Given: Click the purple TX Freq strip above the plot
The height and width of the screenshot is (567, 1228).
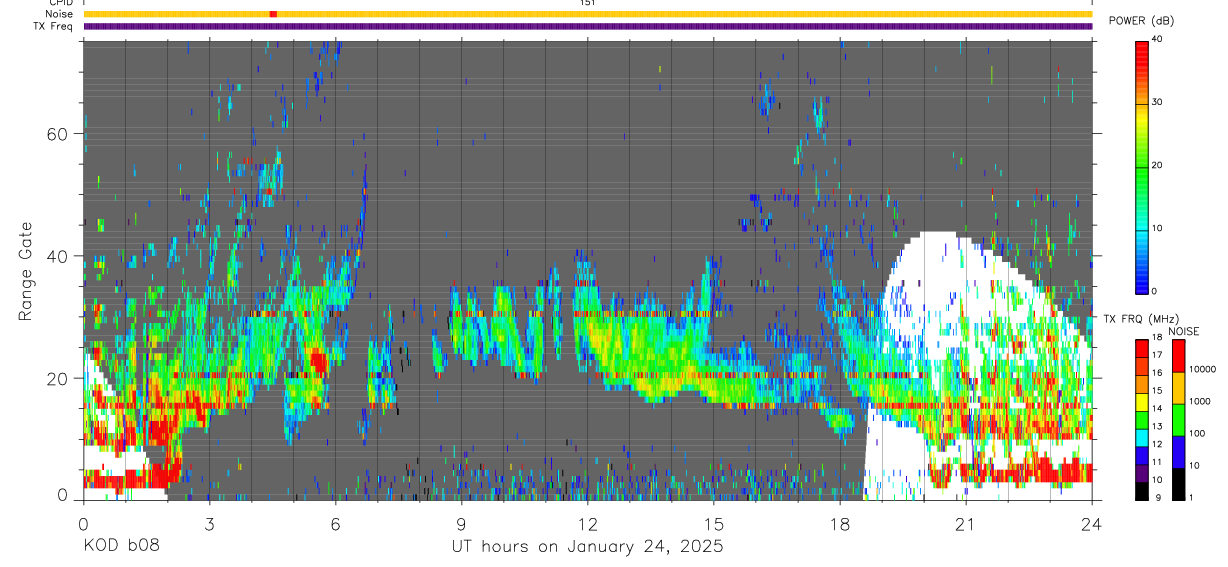Looking at the screenshot, I should [588, 26].
